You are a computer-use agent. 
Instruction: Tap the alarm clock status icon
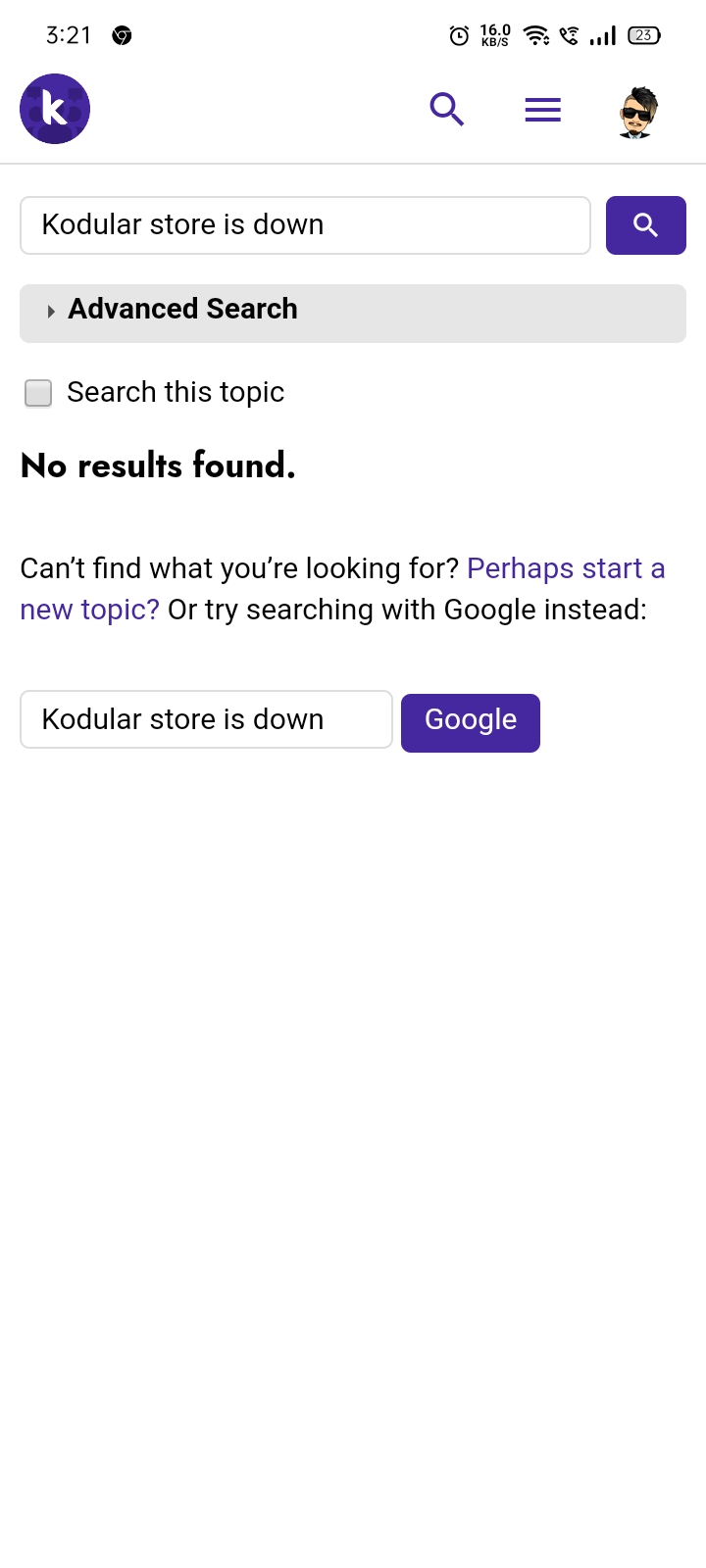(459, 36)
